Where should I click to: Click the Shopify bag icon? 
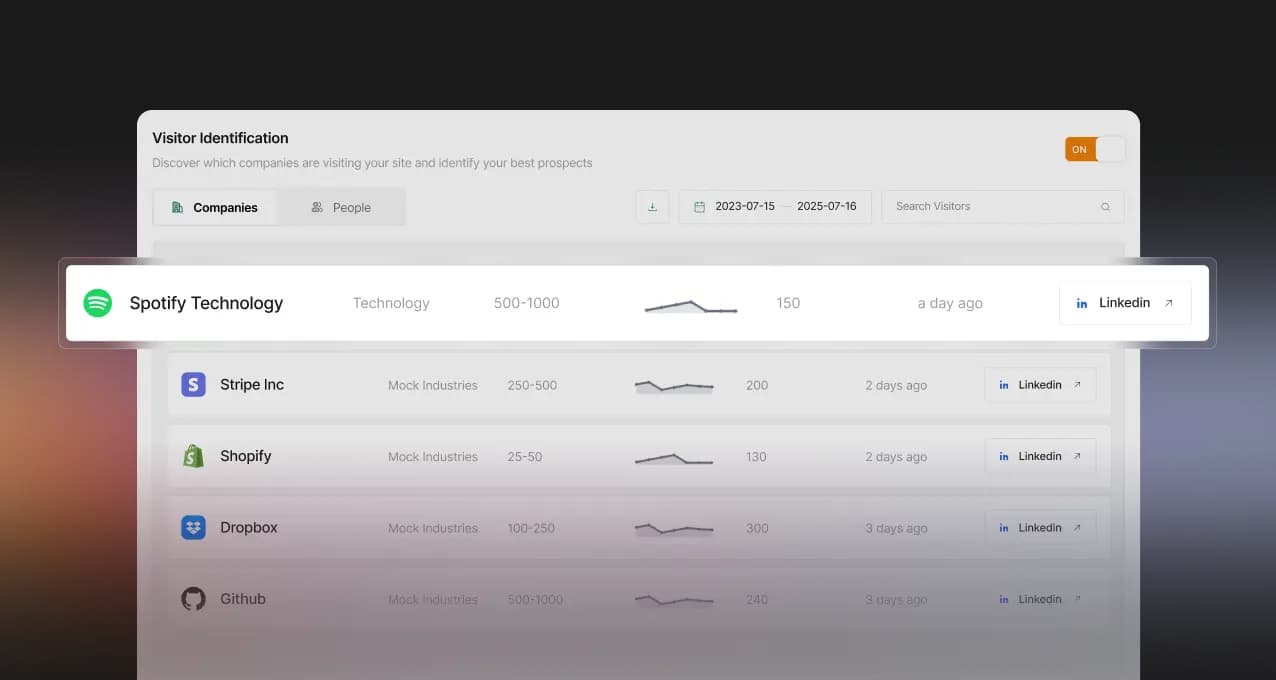(x=193, y=455)
